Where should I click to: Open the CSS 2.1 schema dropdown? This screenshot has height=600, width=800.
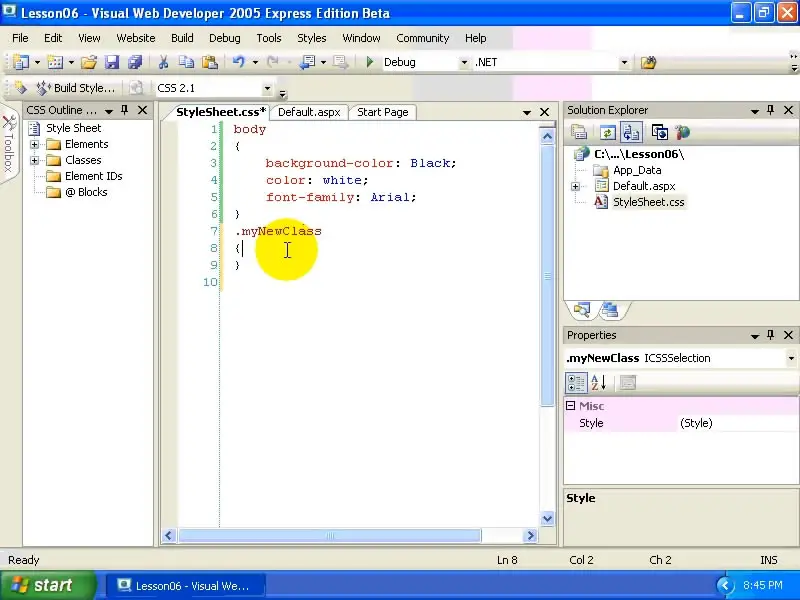pos(267,88)
